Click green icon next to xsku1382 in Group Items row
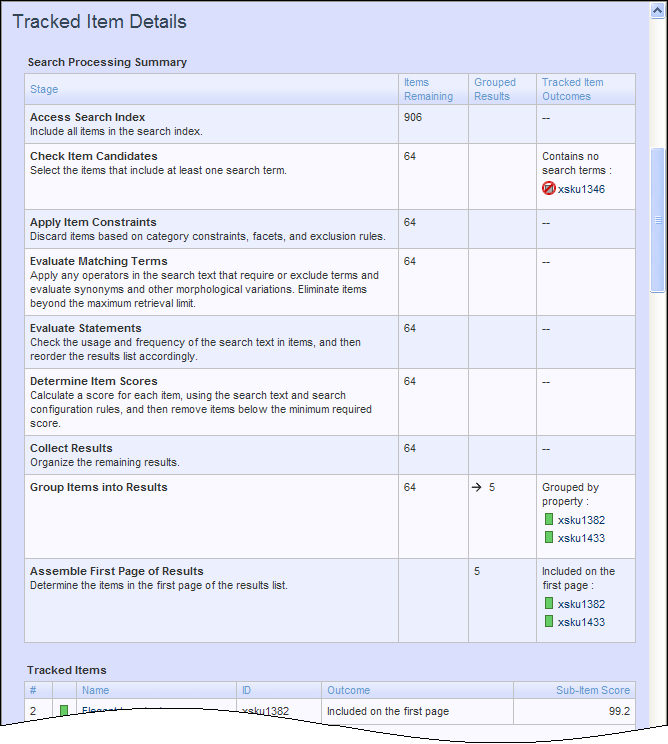This screenshot has width=668, height=744. click(x=549, y=519)
